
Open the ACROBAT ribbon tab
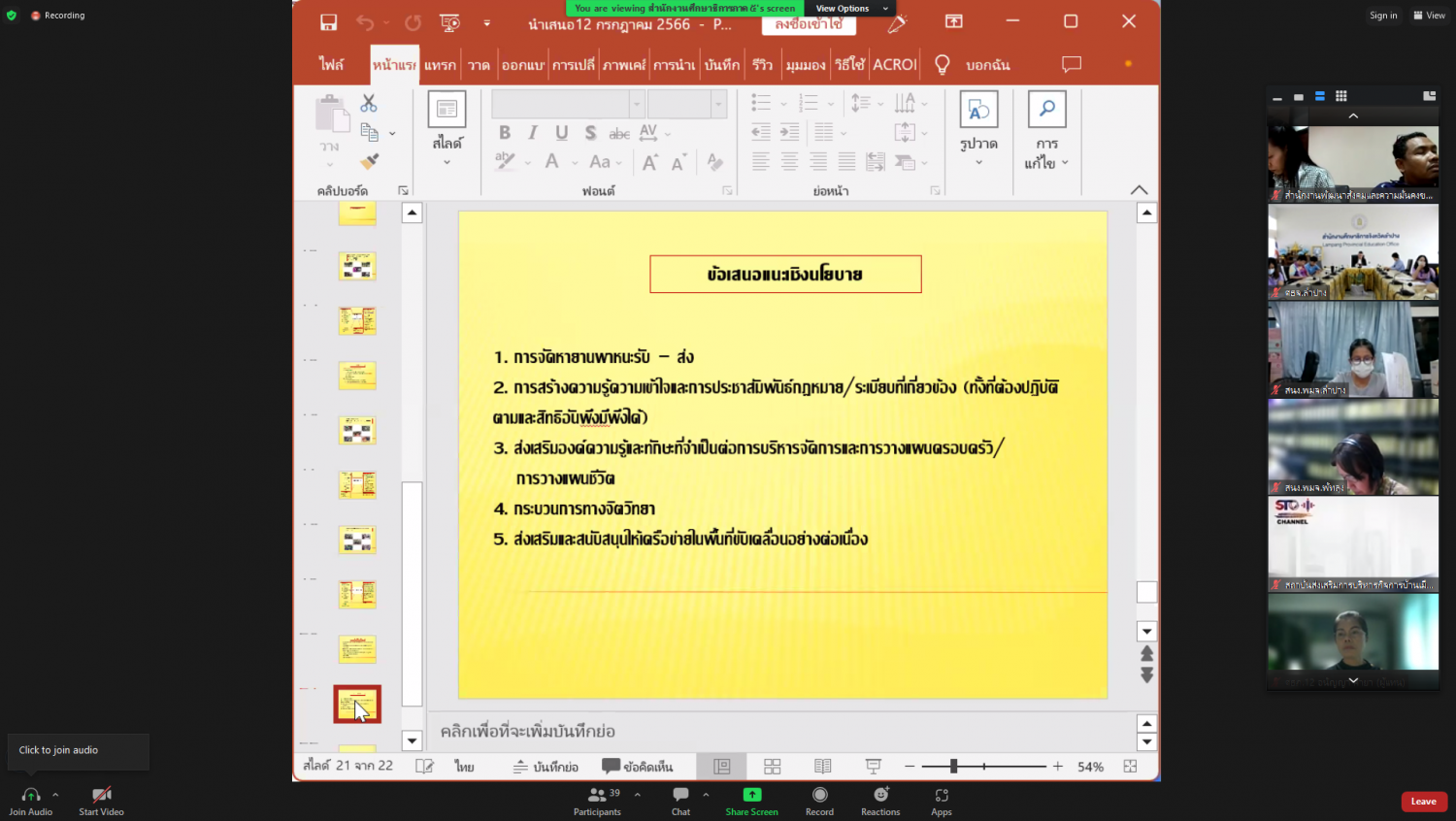pos(895,65)
